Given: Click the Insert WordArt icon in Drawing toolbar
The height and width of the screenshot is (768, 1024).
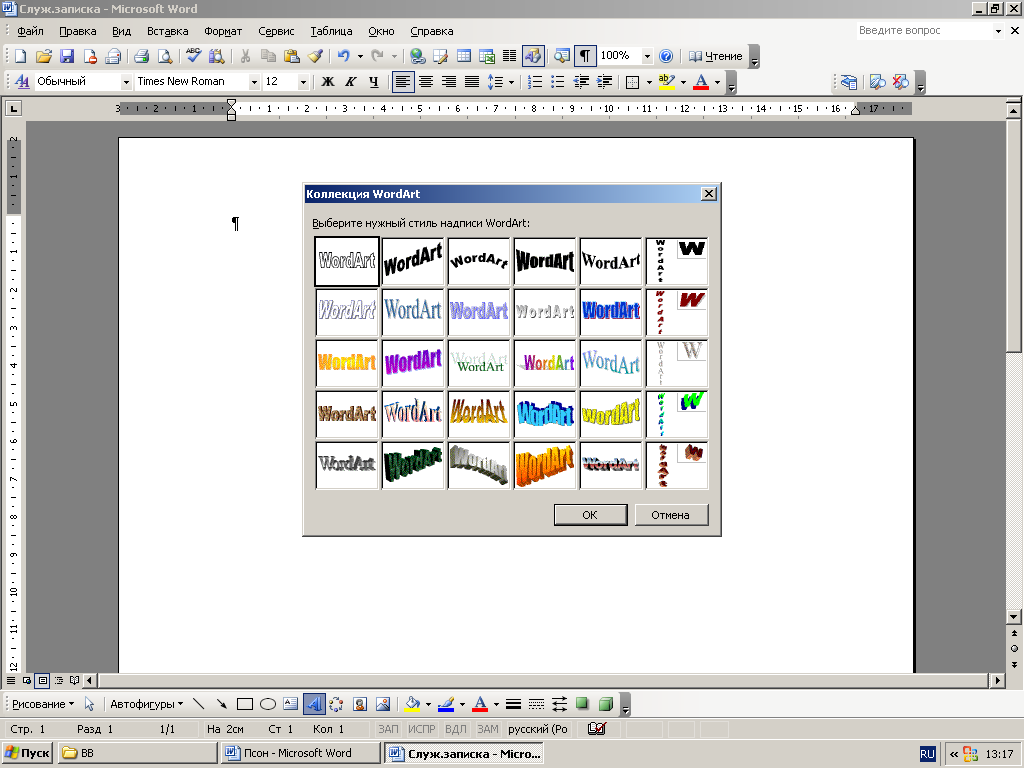Looking at the screenshot, I should [x=314, y=704].
